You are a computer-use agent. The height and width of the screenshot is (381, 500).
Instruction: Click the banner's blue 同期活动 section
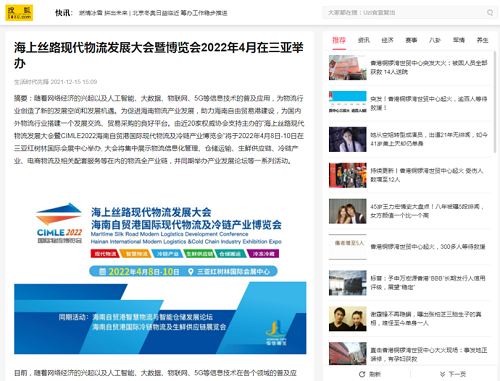[x=160, y=318]
